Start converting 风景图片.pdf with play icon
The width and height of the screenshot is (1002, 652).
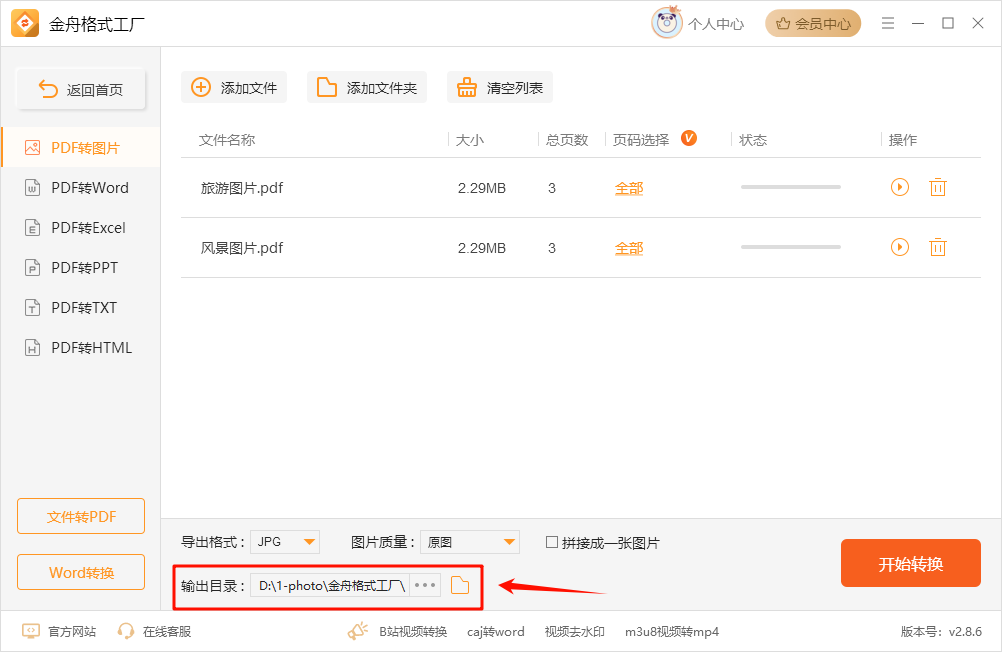[900, 247]
